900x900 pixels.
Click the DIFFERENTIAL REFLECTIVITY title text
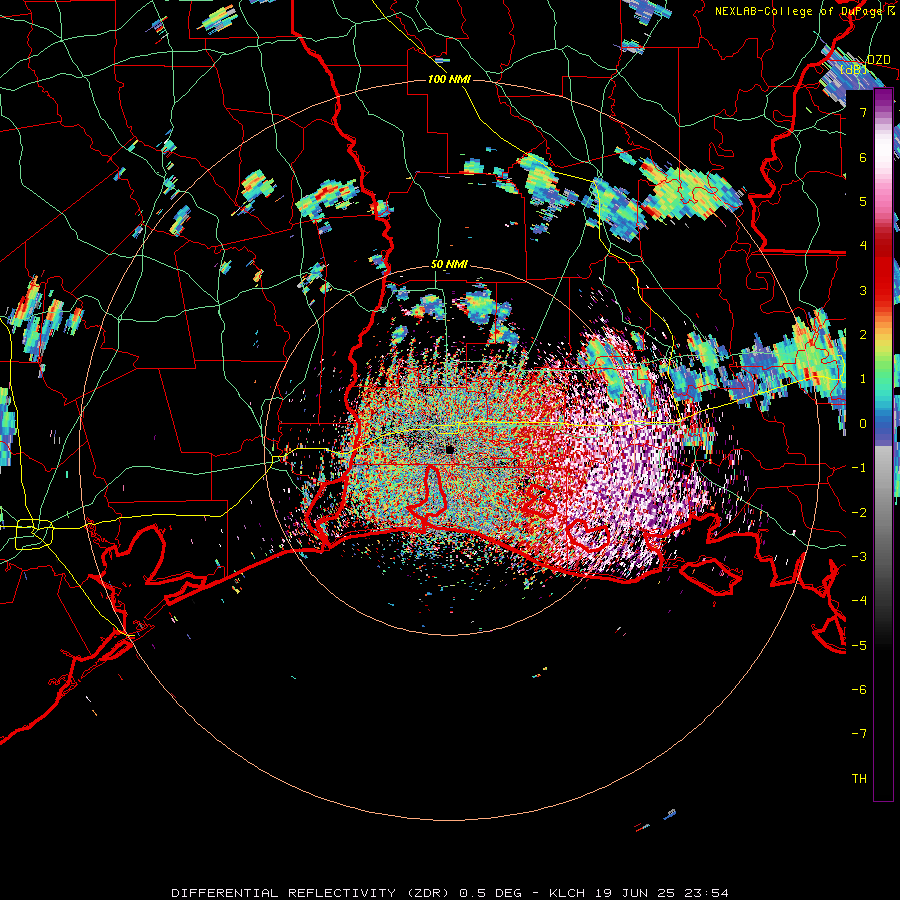point(284,893)
